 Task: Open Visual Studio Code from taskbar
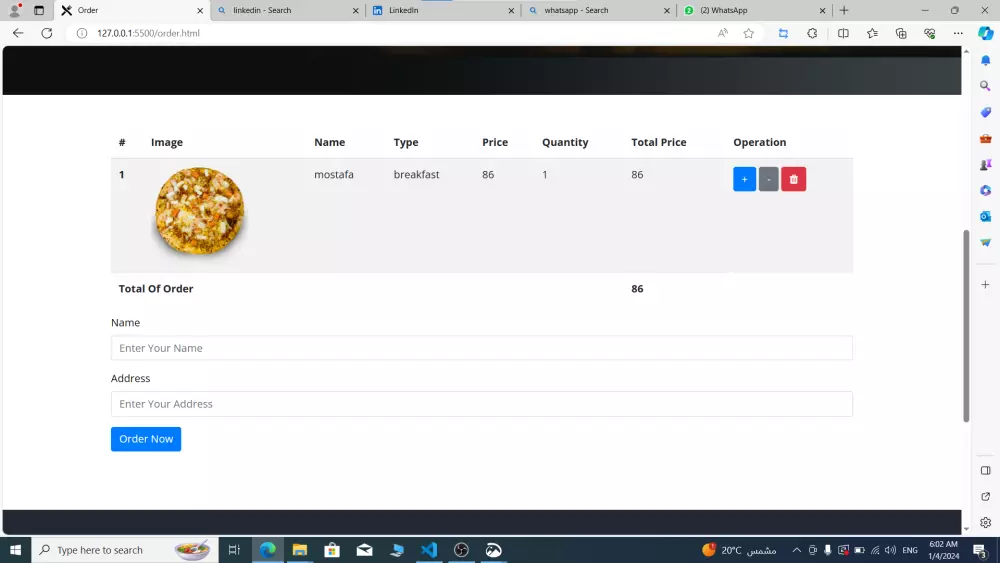point(429,550)
